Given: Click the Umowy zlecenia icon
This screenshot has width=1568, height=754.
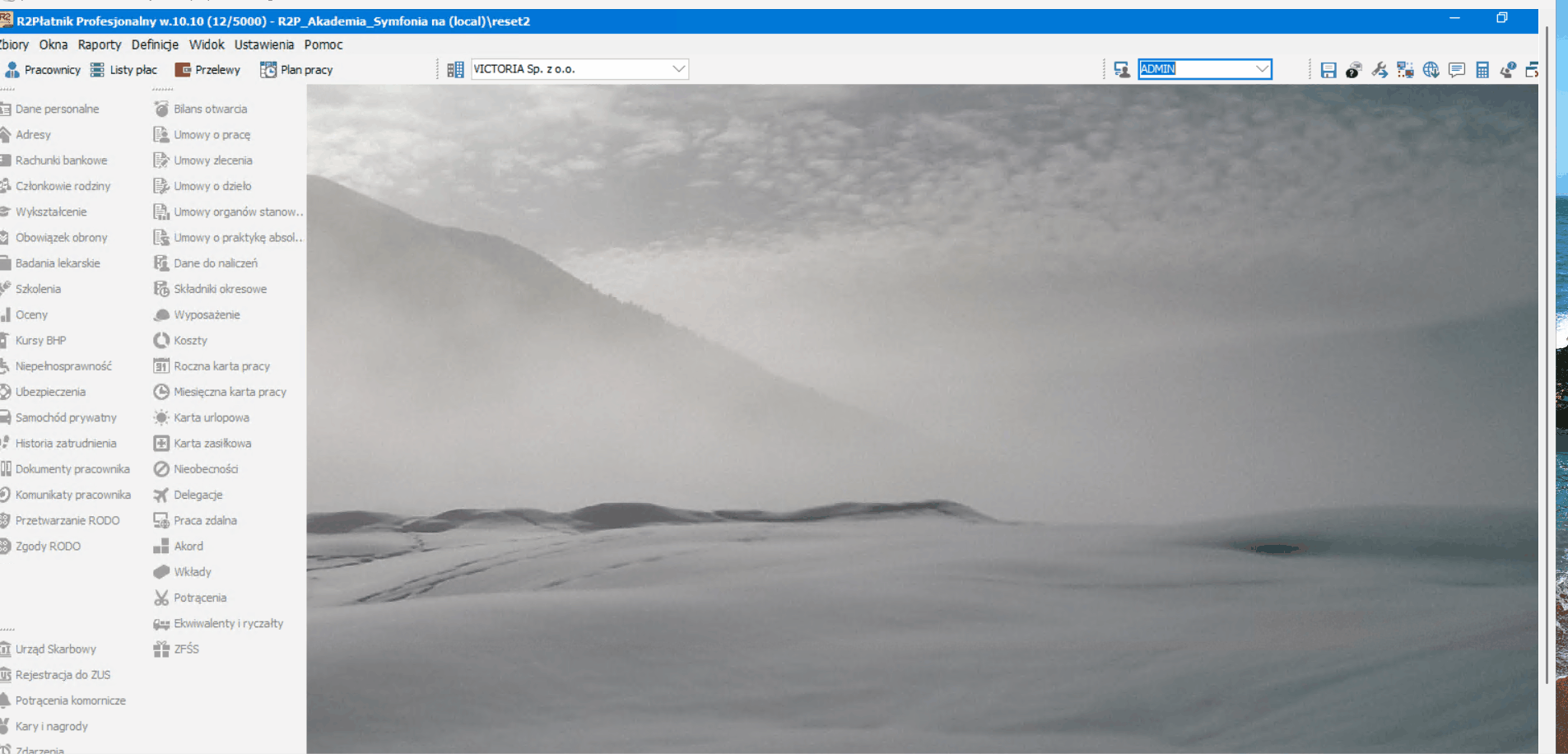Looking at the screenshot, I should pyautogui.click(x=161, y=161).
